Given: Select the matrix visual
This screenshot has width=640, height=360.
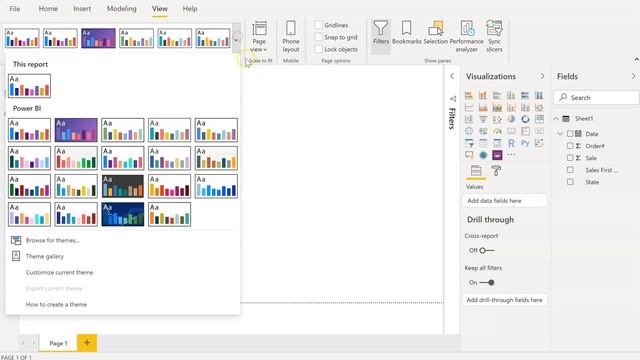Looking at the screenshot, I should click(x=497, y=143).
